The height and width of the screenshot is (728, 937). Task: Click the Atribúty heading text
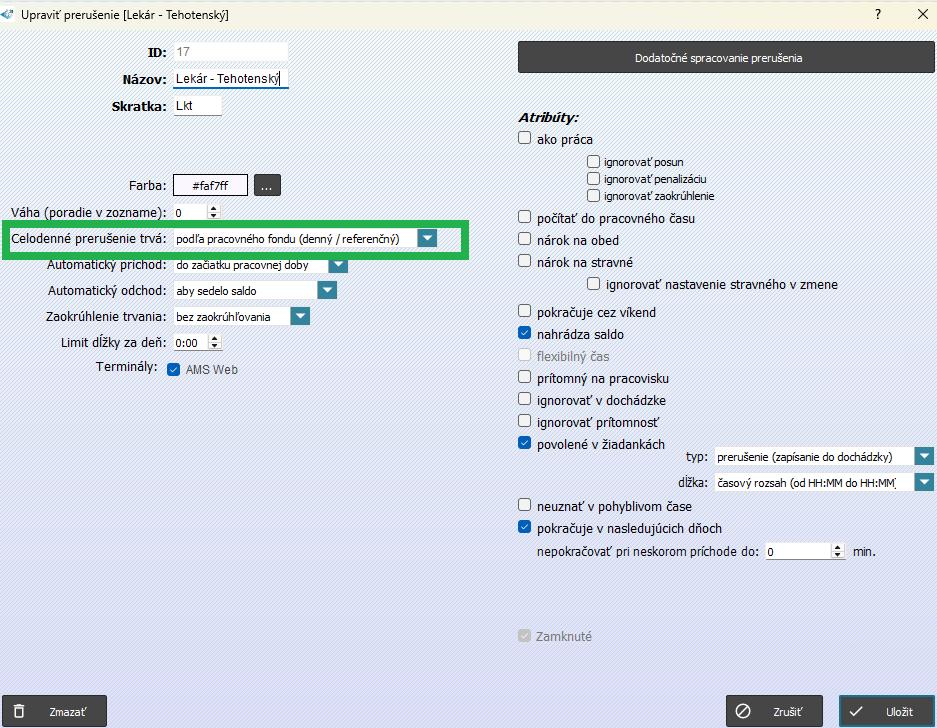tap(549, 118)
